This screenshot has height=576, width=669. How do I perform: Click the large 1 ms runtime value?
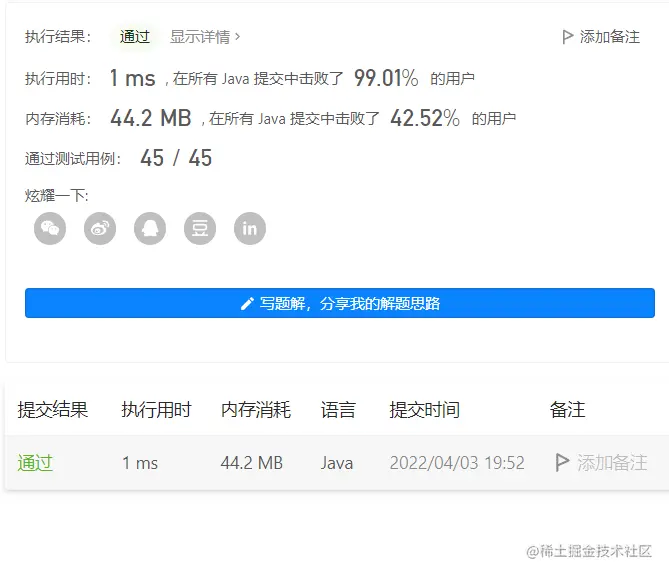click(132, 78)
